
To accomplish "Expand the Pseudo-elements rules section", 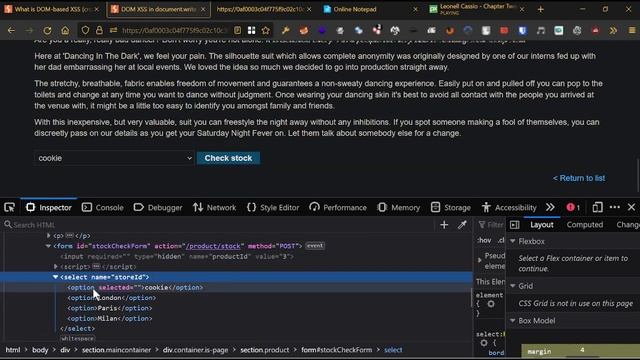I will click(x=480, y=260).
